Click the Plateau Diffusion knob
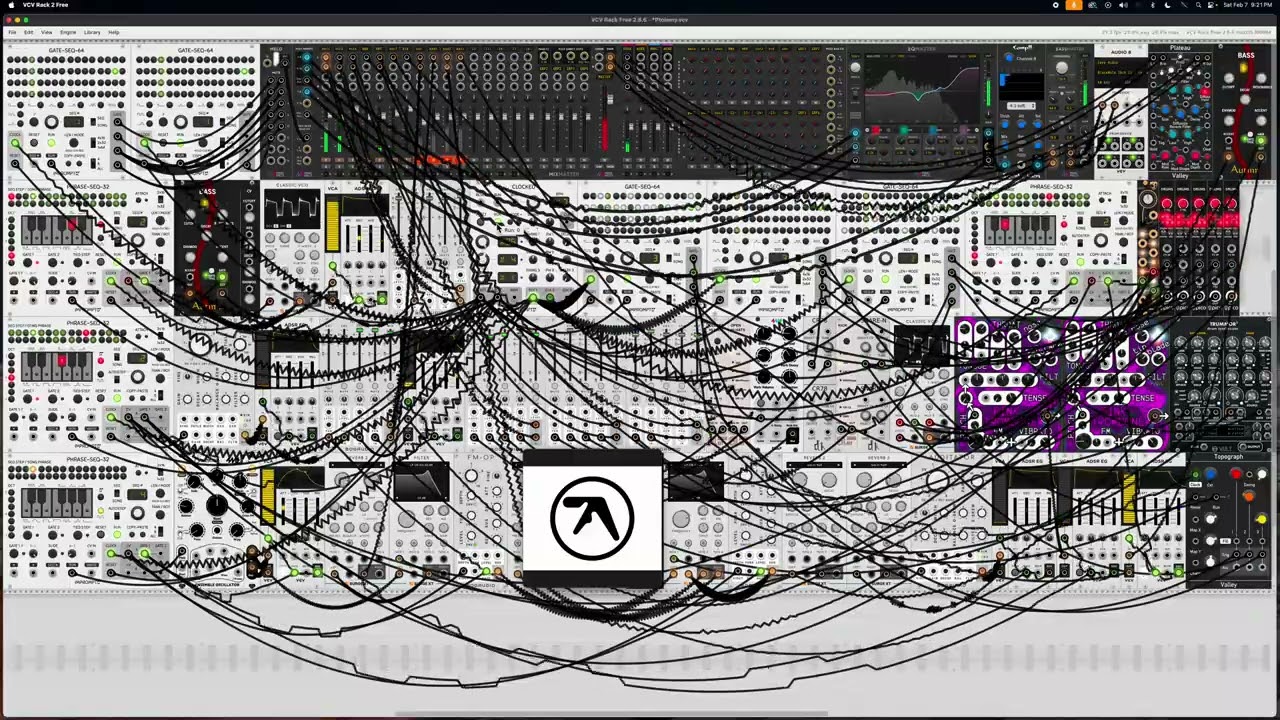Screen dimensions: 1280x720 [x=1180, y=114]
